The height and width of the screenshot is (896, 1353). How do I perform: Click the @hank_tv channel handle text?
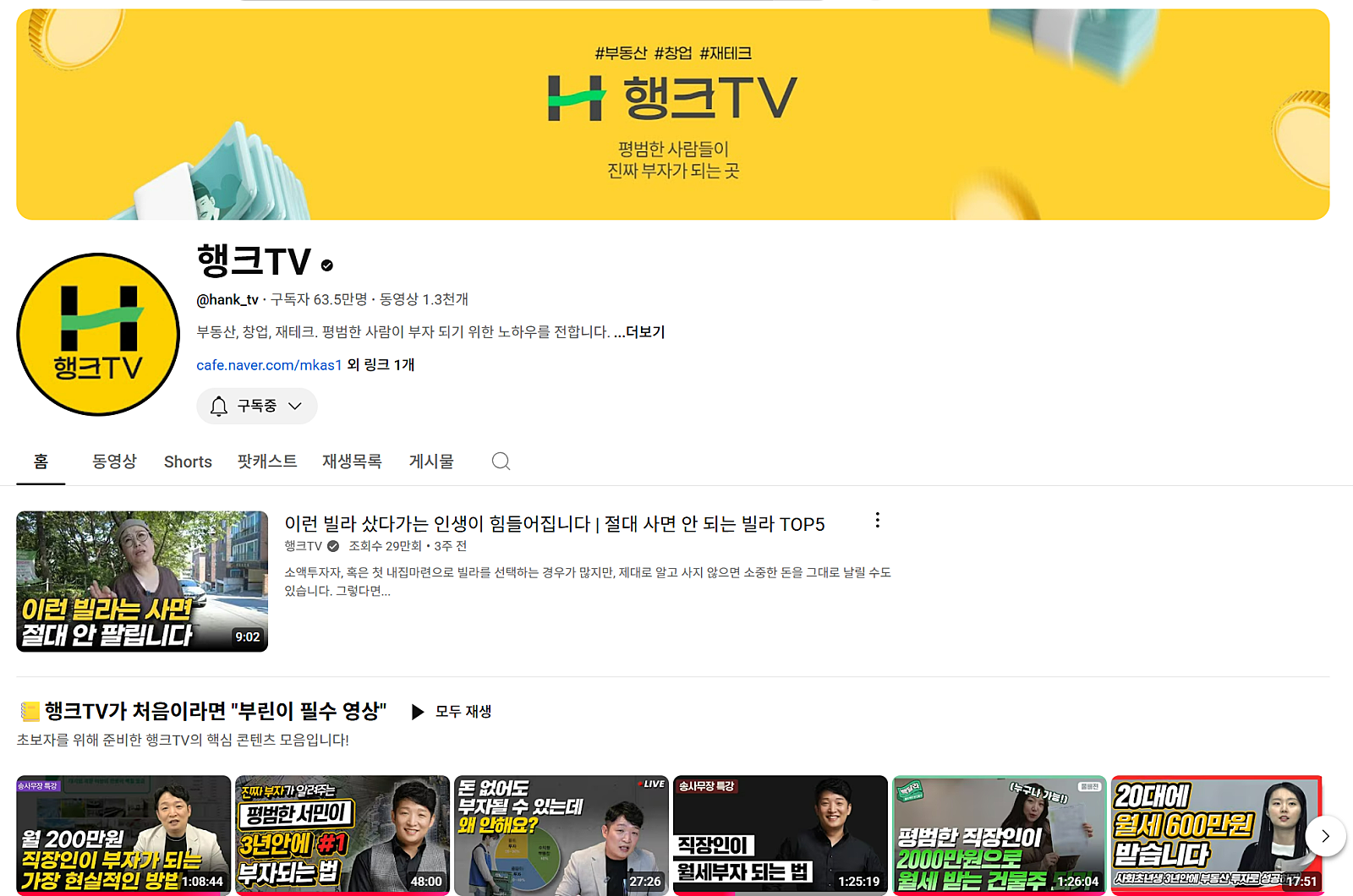point(227,299)
